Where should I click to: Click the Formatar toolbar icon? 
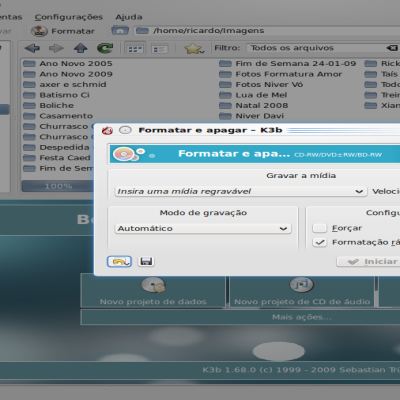pyautogui.click(x=39, y=31)
